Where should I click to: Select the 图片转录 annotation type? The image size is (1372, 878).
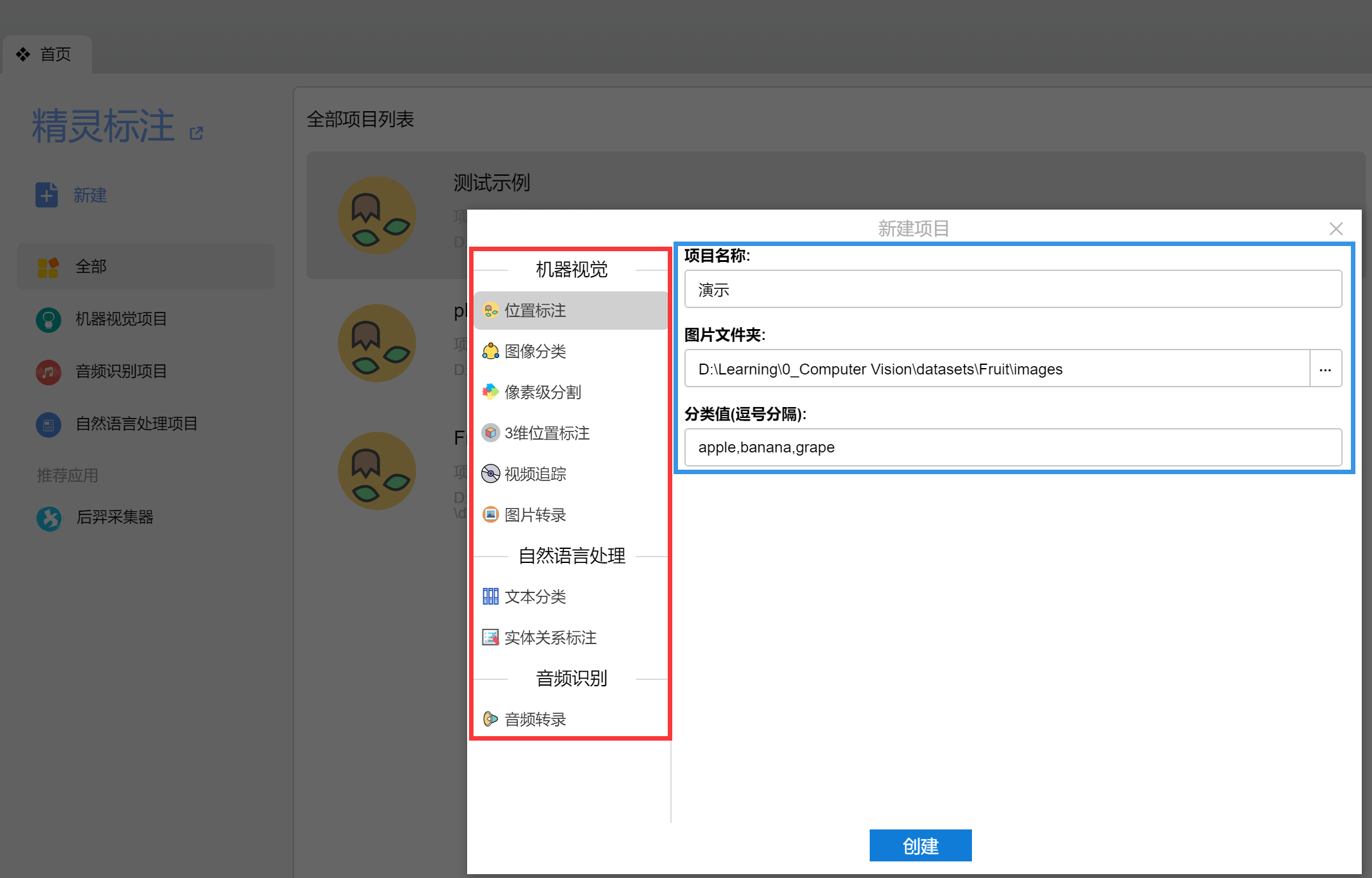click(x=534, y=514)
